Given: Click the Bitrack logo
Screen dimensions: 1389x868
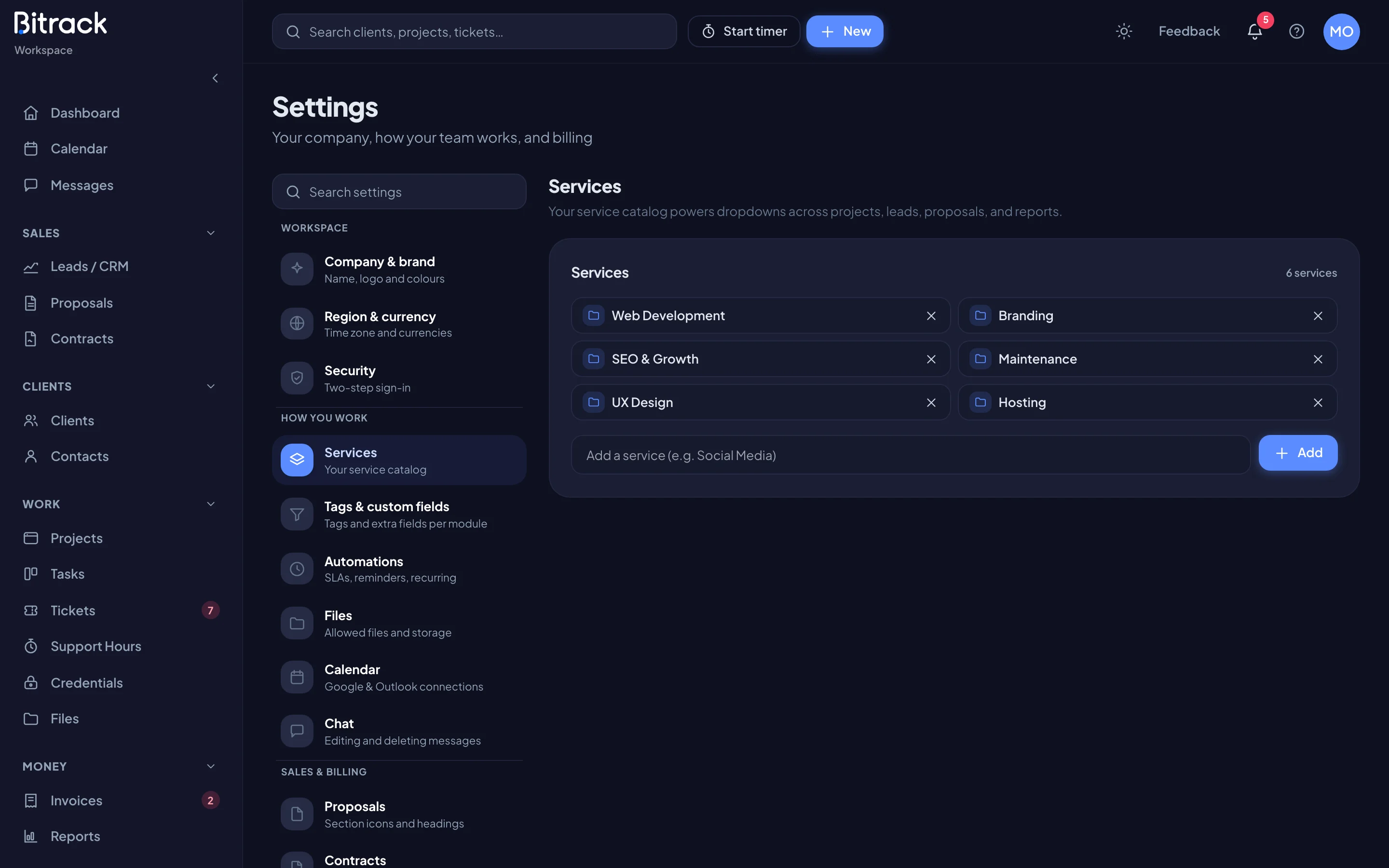Looking at the screenshot, I should [x=60, y=24].
